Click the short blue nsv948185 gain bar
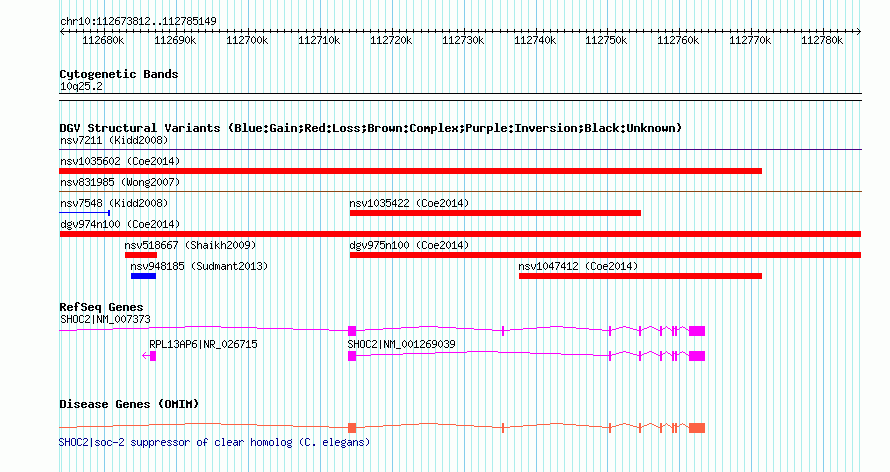 pyautogui.click(x=143, y=276)
